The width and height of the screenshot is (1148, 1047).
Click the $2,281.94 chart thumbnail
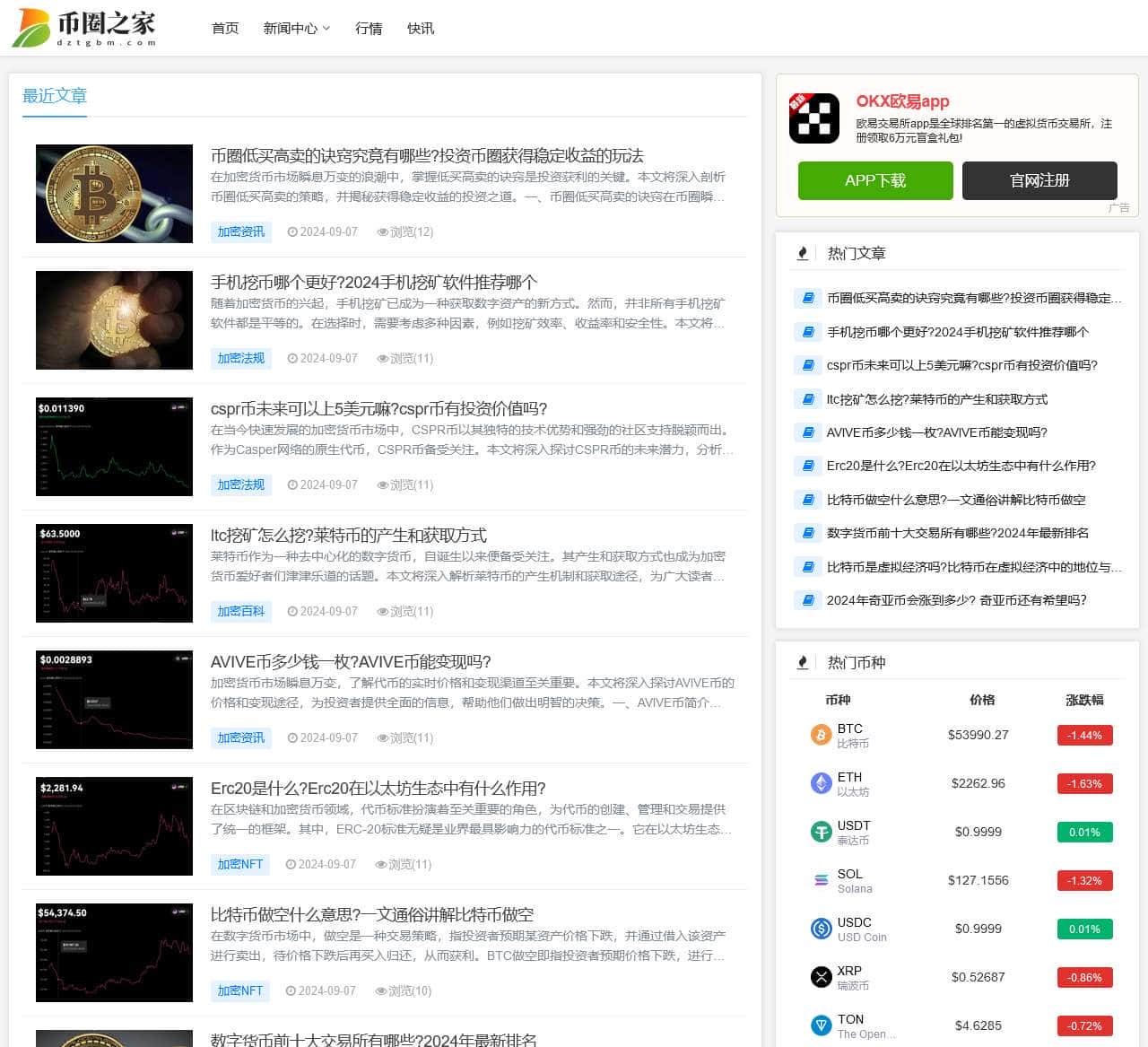point(114,826)
